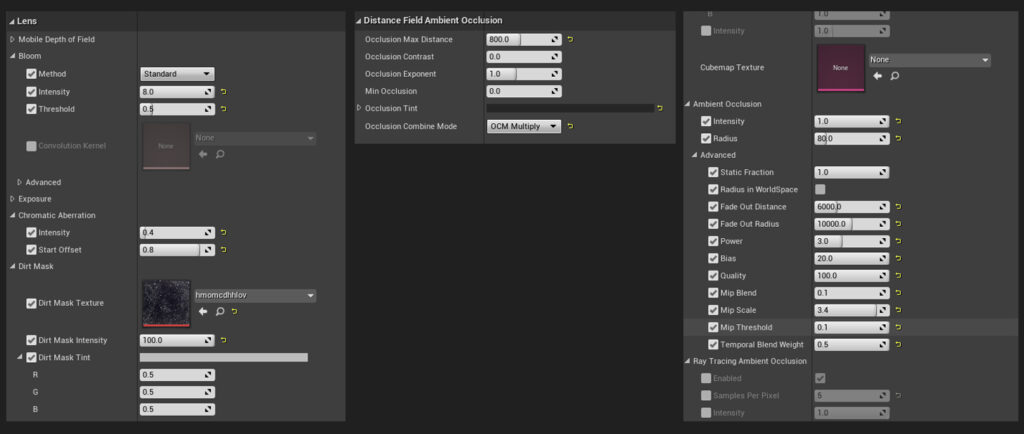
Task: Reset Ambient Occlusion Intensity to default
Action: click(x=899, y=121)
